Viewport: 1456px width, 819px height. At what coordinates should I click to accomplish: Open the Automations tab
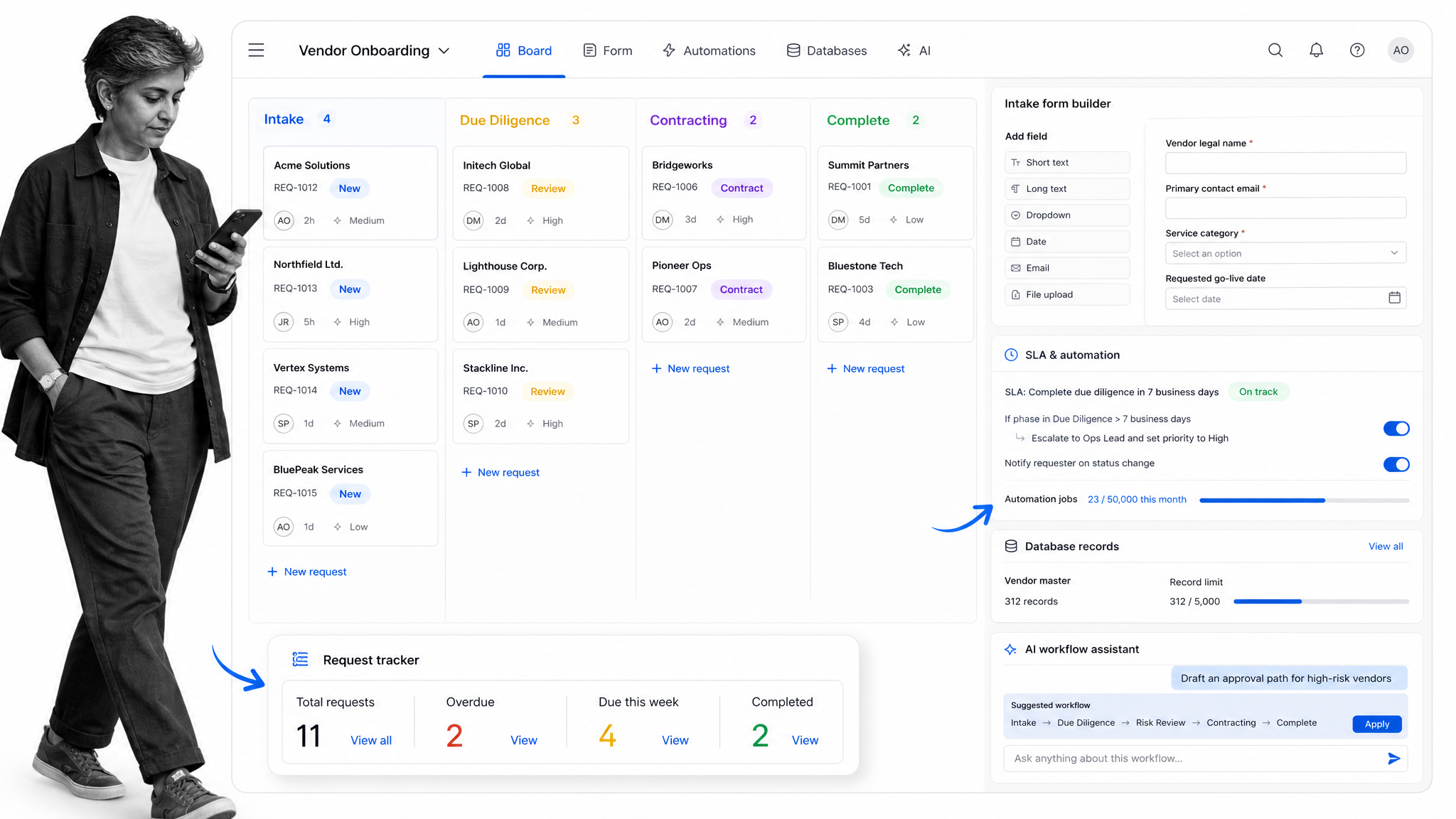pyautogui.click(x=709, y=50)
